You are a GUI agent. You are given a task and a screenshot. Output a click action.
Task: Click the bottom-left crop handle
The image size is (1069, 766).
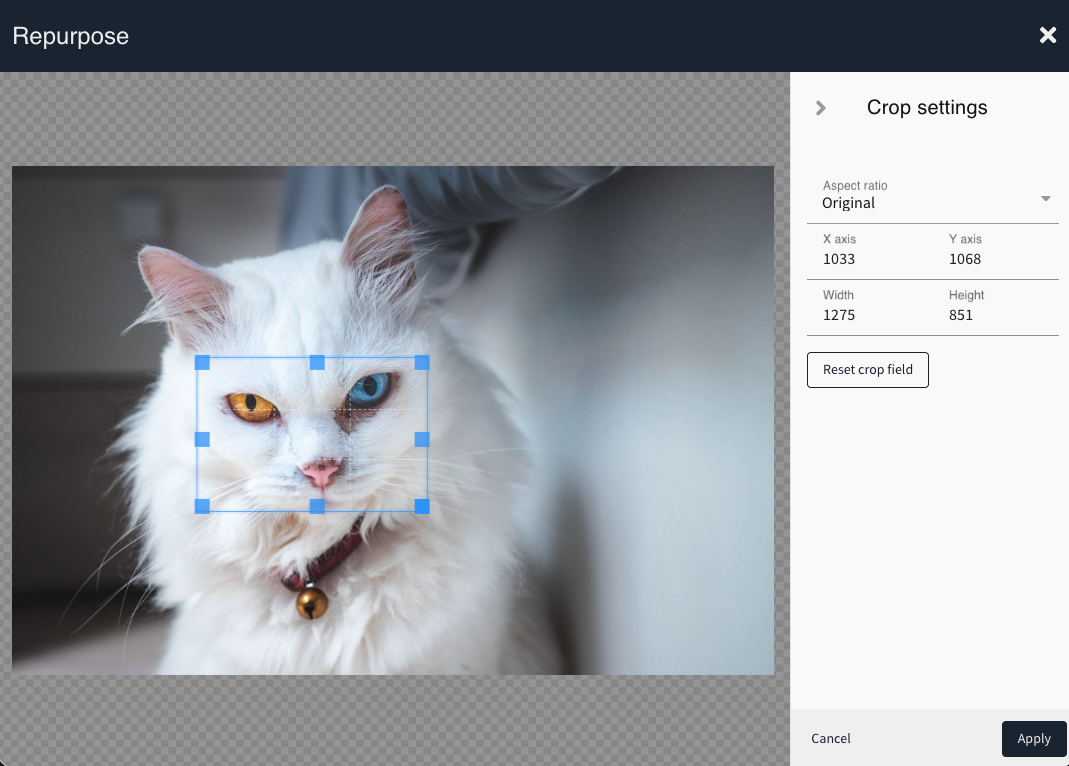(202, 506)
